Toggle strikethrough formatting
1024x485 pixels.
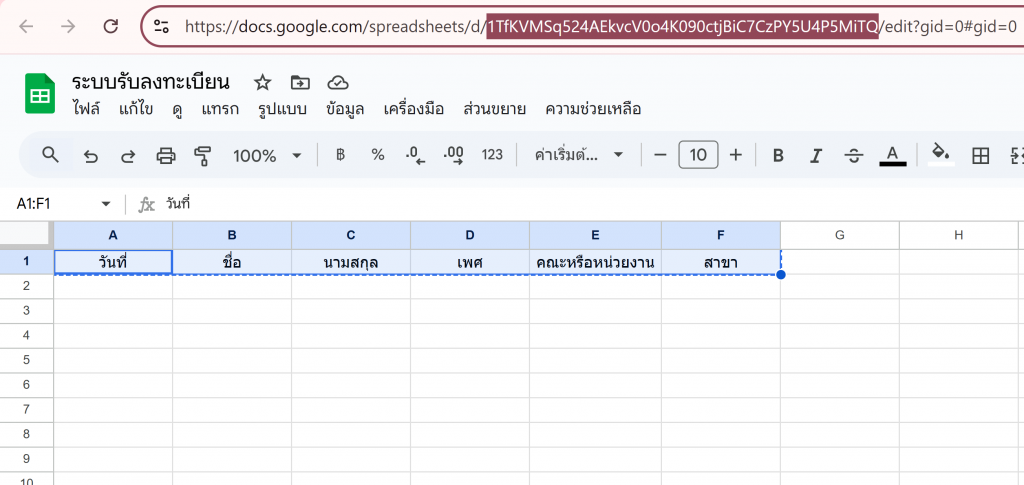853,155
